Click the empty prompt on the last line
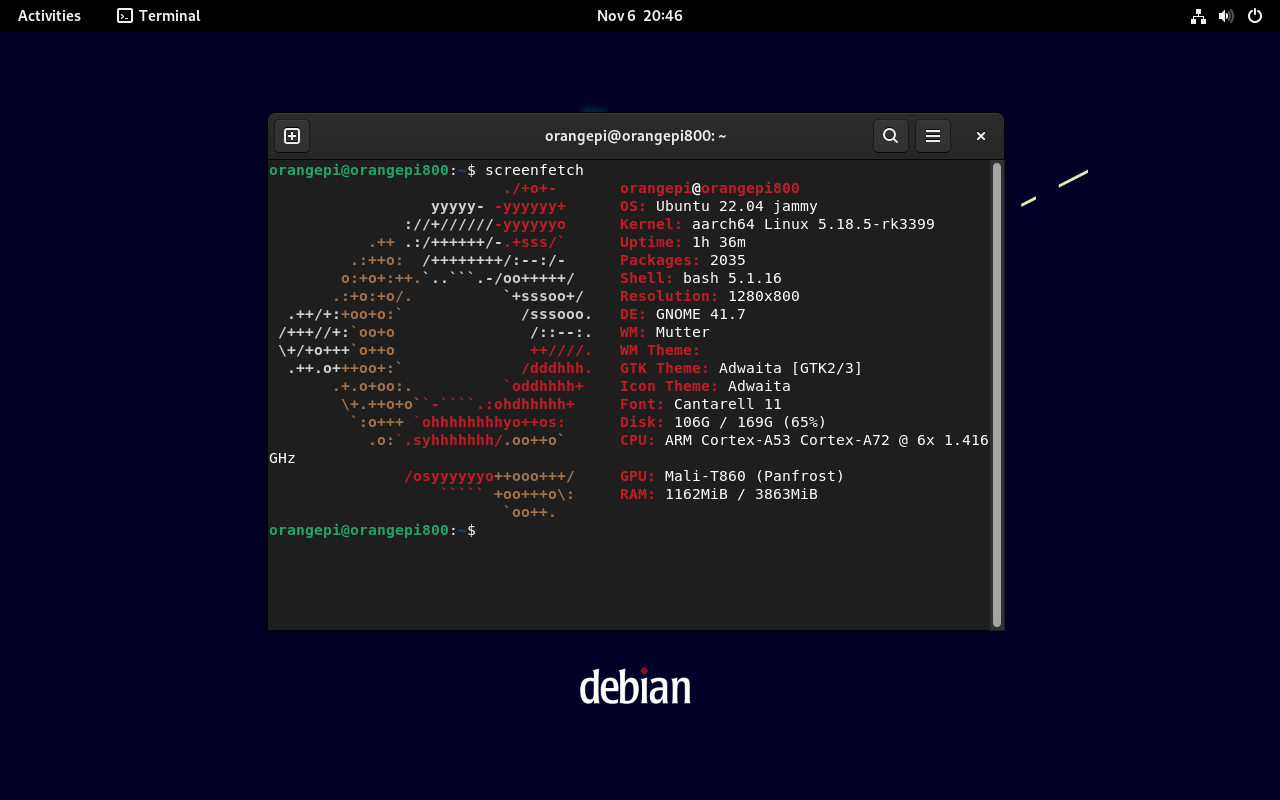The height and width of the screenshot is (800, 1280). [x=372, y=530]
